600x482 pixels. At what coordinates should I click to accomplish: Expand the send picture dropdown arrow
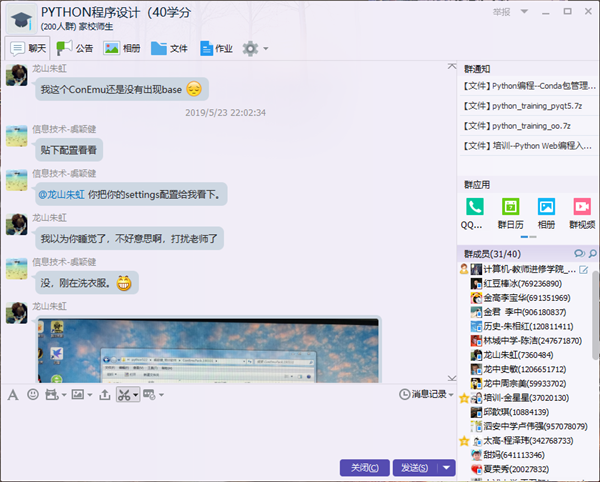pos(90,394)
